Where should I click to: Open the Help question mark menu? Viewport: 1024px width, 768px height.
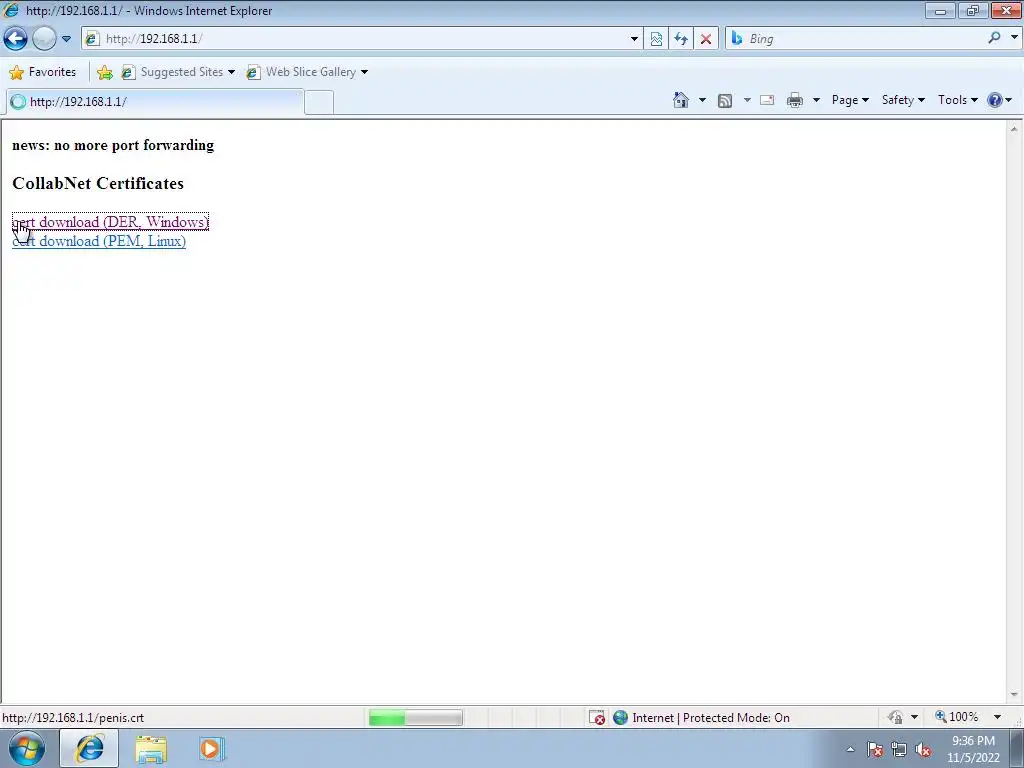click(999, 100)
